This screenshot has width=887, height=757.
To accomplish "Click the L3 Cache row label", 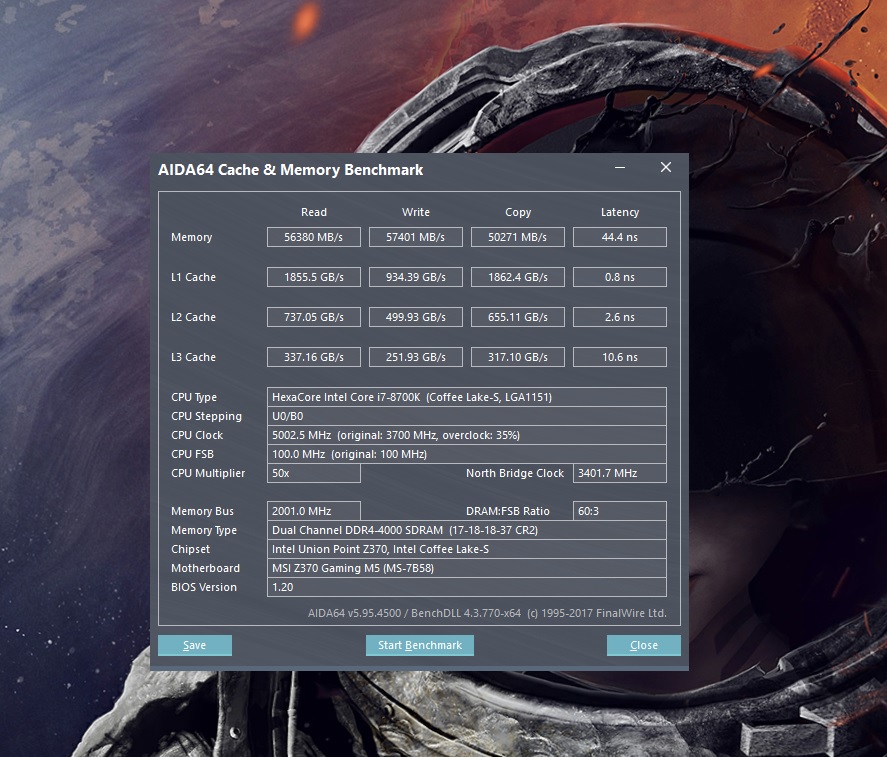I will point(193,357).
